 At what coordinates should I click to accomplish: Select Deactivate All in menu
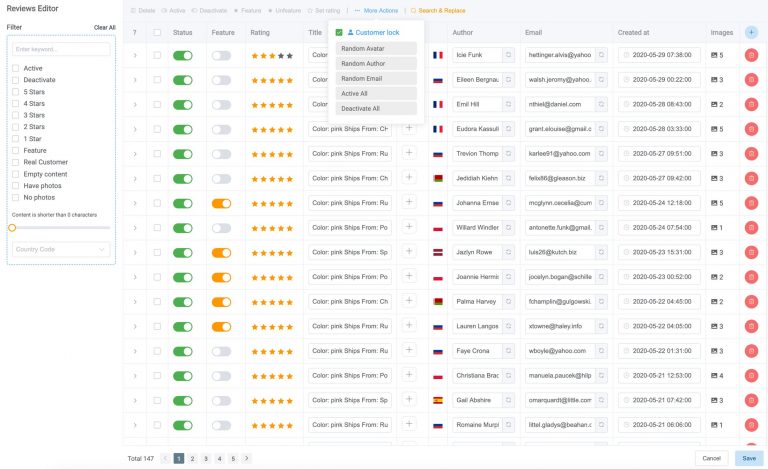(376, 108)
